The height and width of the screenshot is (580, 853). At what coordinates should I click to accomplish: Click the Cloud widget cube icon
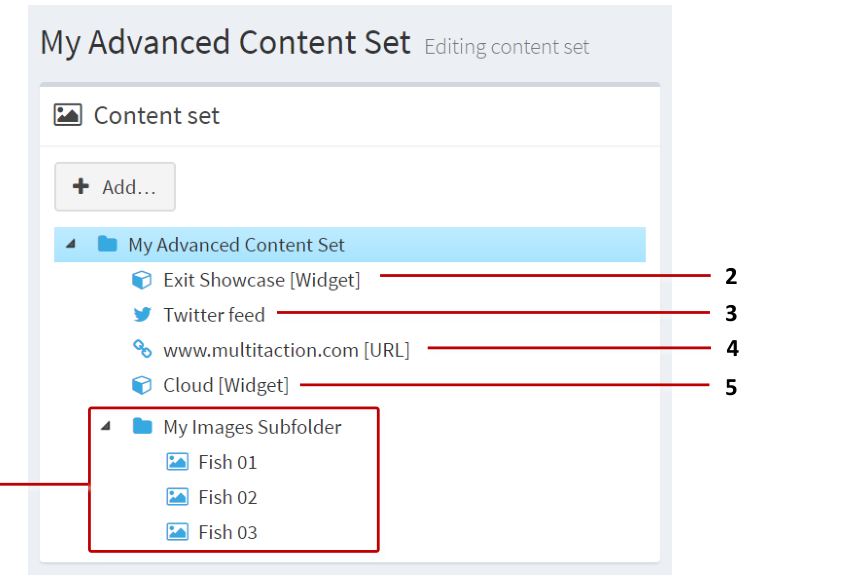pos(141,384)
